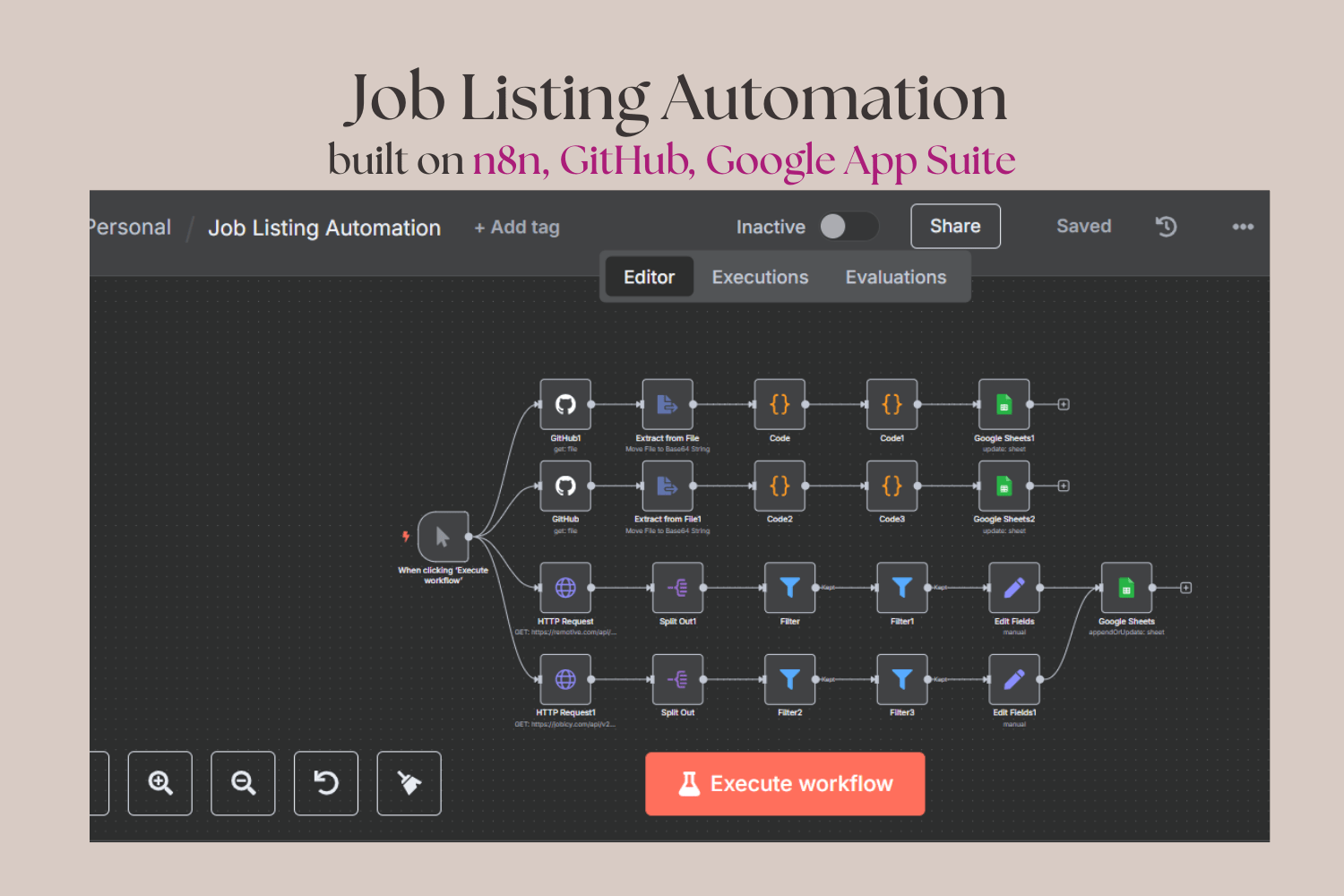Open the Edit Fields node
The height and width of the screenshot is (896, 1344).
pos(1014,588)
